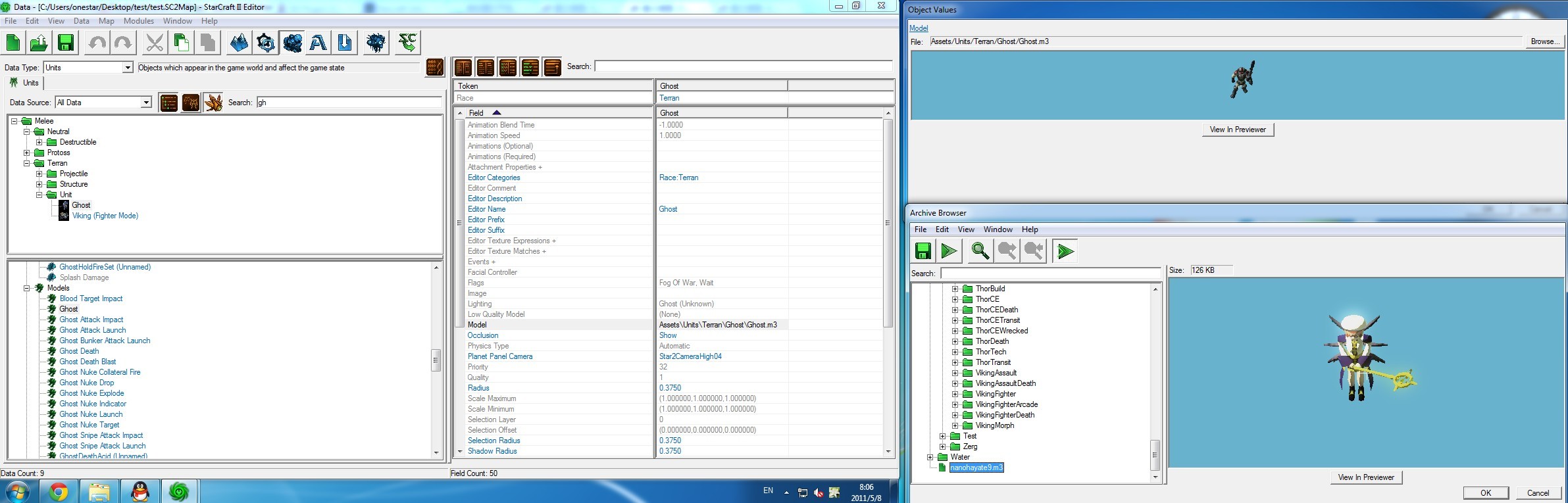Toggle the green-lines field view button
Image resolution: width=1568 pixels, height=503 pixels.
pos(530,67)
